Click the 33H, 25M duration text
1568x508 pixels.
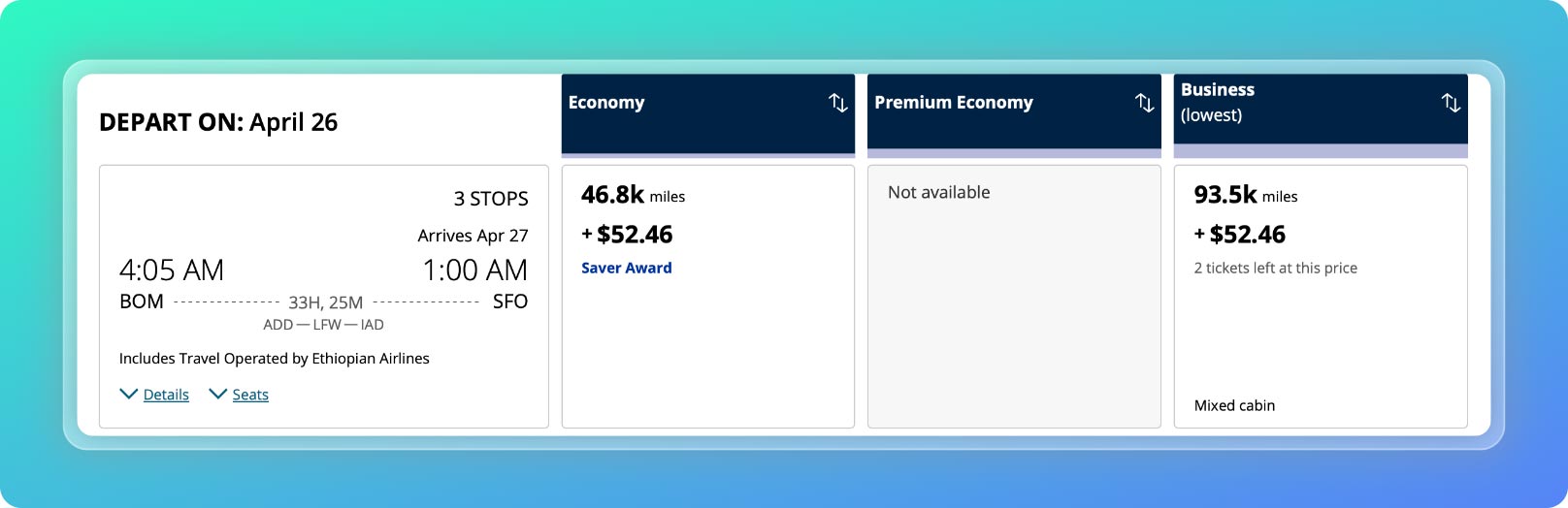[x=325, y=302]
